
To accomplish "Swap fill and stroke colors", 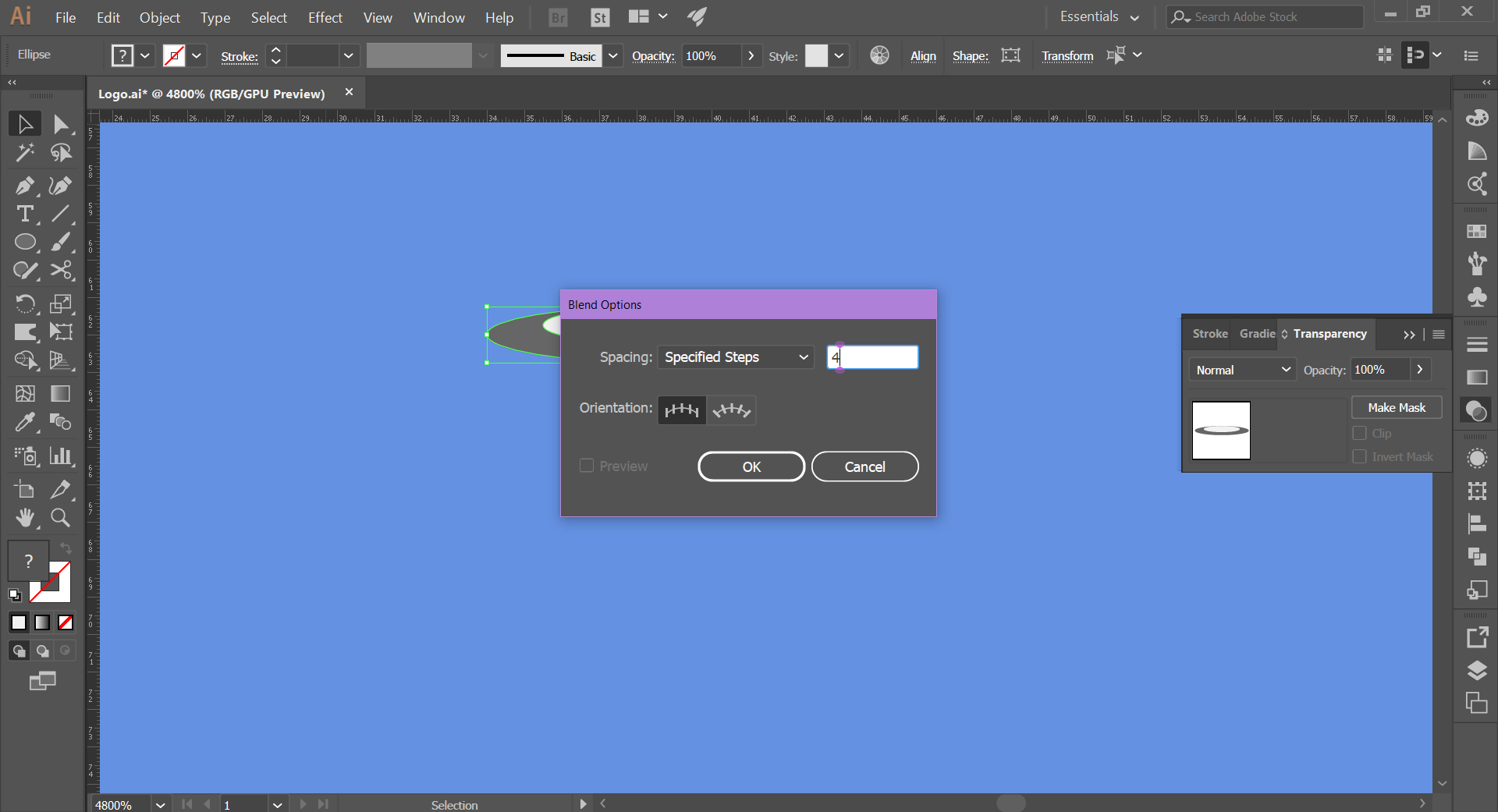I will [66, 548].
